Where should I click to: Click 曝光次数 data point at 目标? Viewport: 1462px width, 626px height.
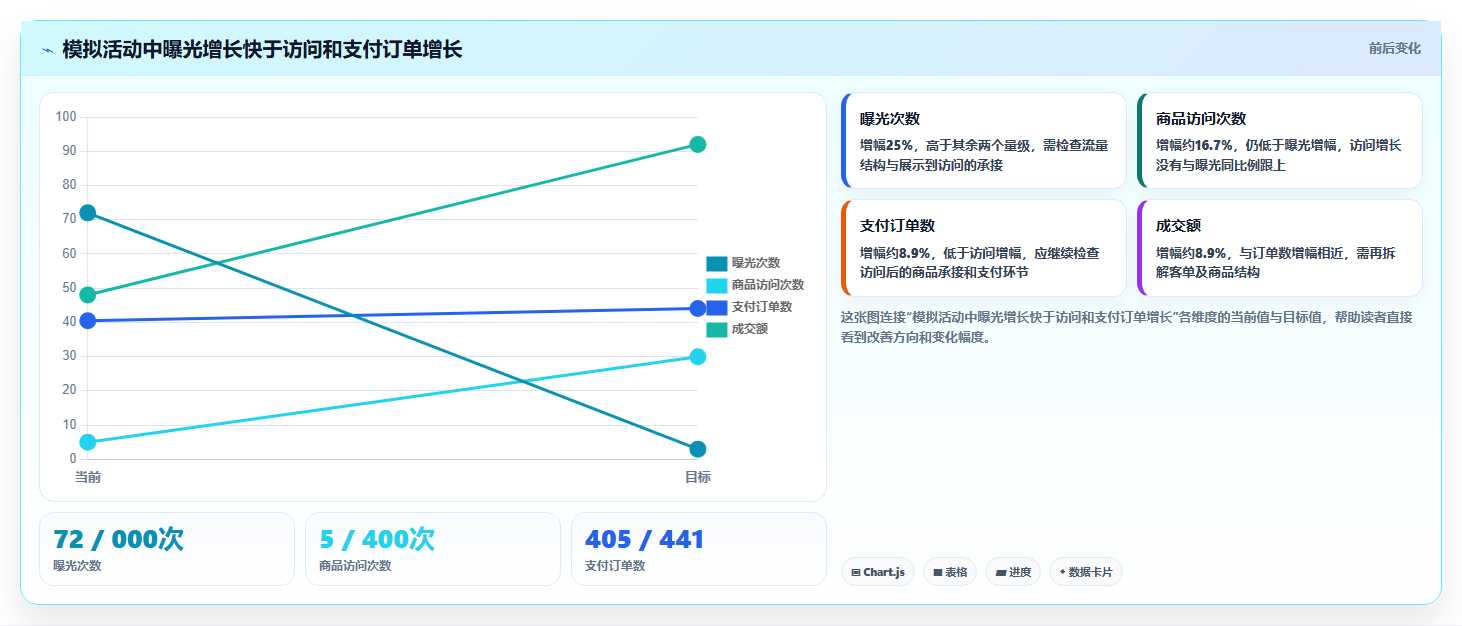tap(698, 449)
